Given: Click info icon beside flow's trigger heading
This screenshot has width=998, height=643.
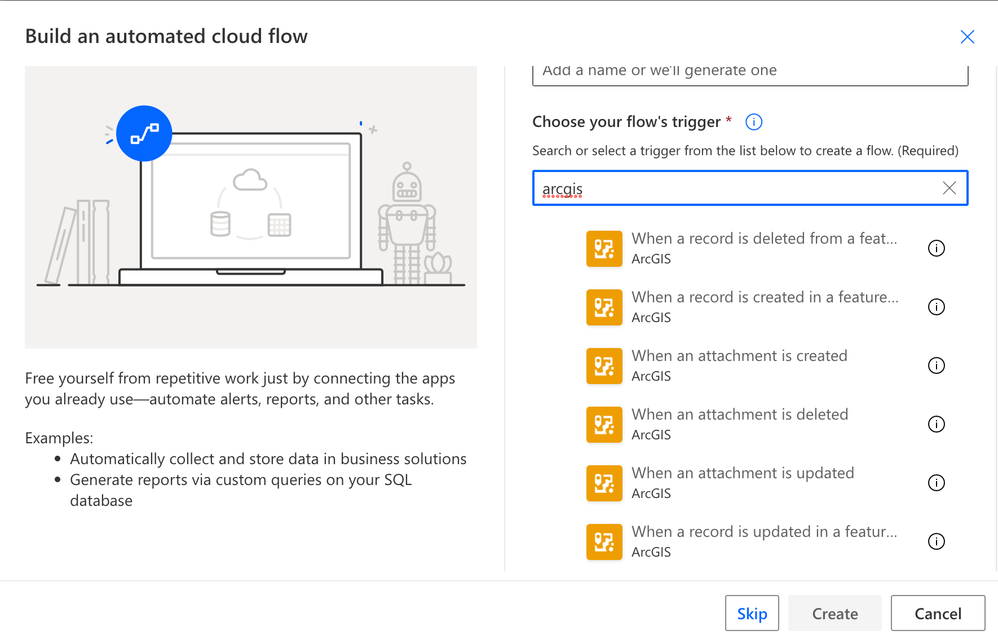Looking at the screenshot, I should click(x=754, y=122).
